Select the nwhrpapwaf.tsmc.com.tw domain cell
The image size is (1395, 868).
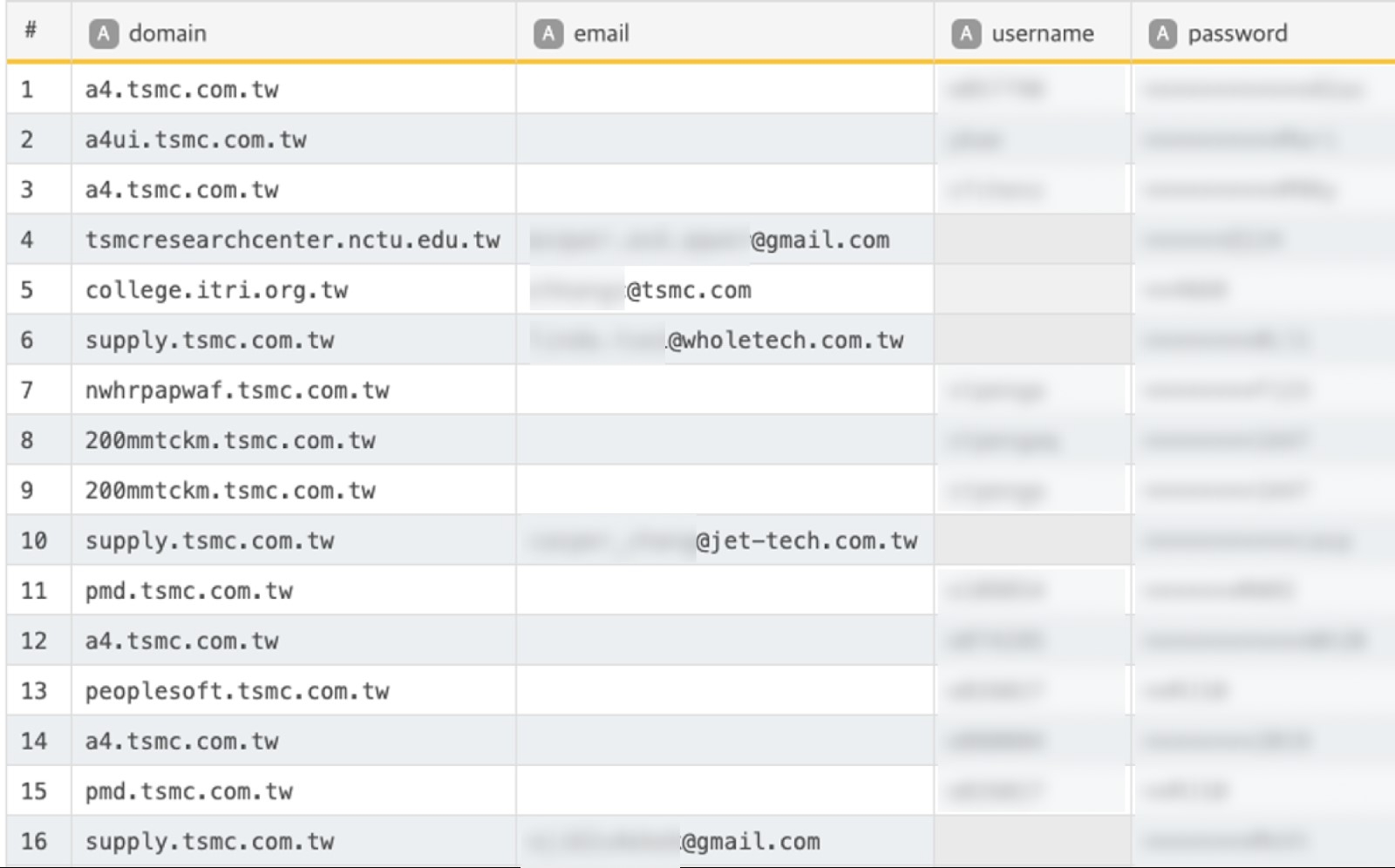(236, 390)
